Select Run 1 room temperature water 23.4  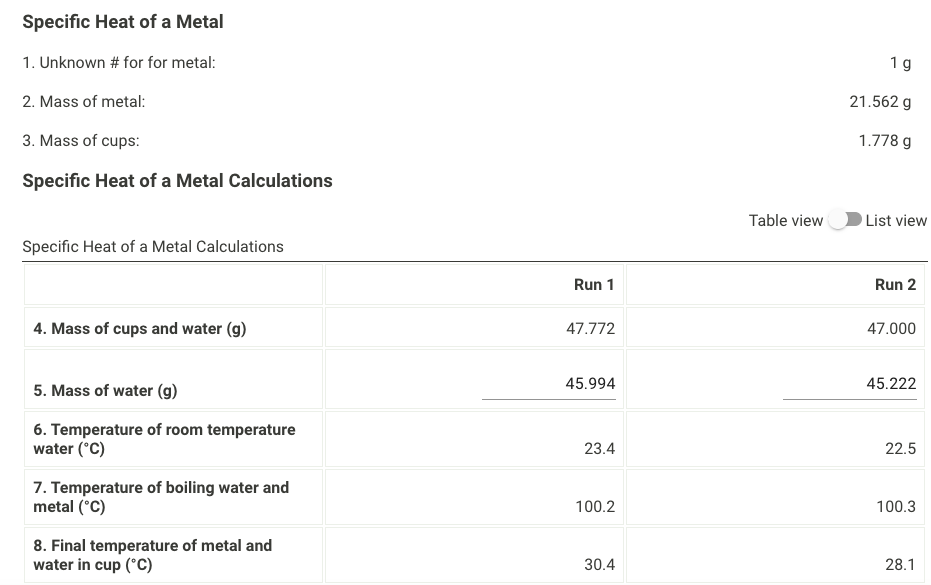tap(599, 448)
